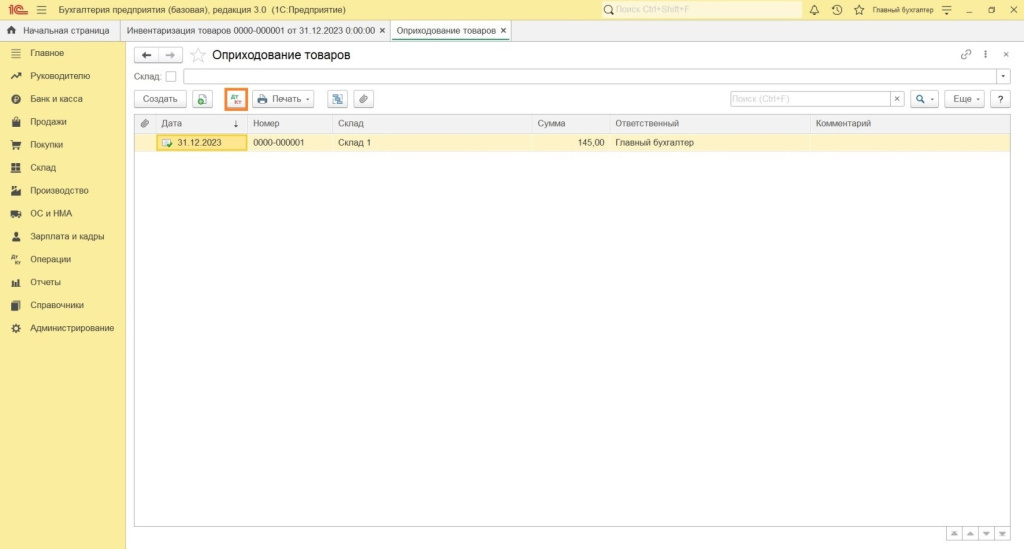Open history clock icon in title bar
Image resolution: width=1024 pixels, height=549 pixels.
point(837,10)
